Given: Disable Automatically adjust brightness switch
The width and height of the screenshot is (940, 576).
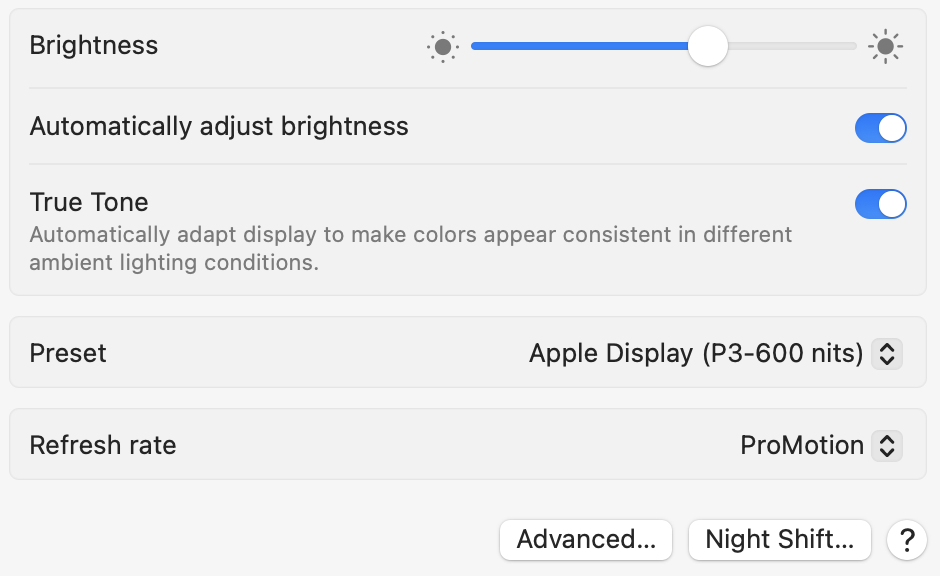Looking at the screenshot, I should pos(880,127).
